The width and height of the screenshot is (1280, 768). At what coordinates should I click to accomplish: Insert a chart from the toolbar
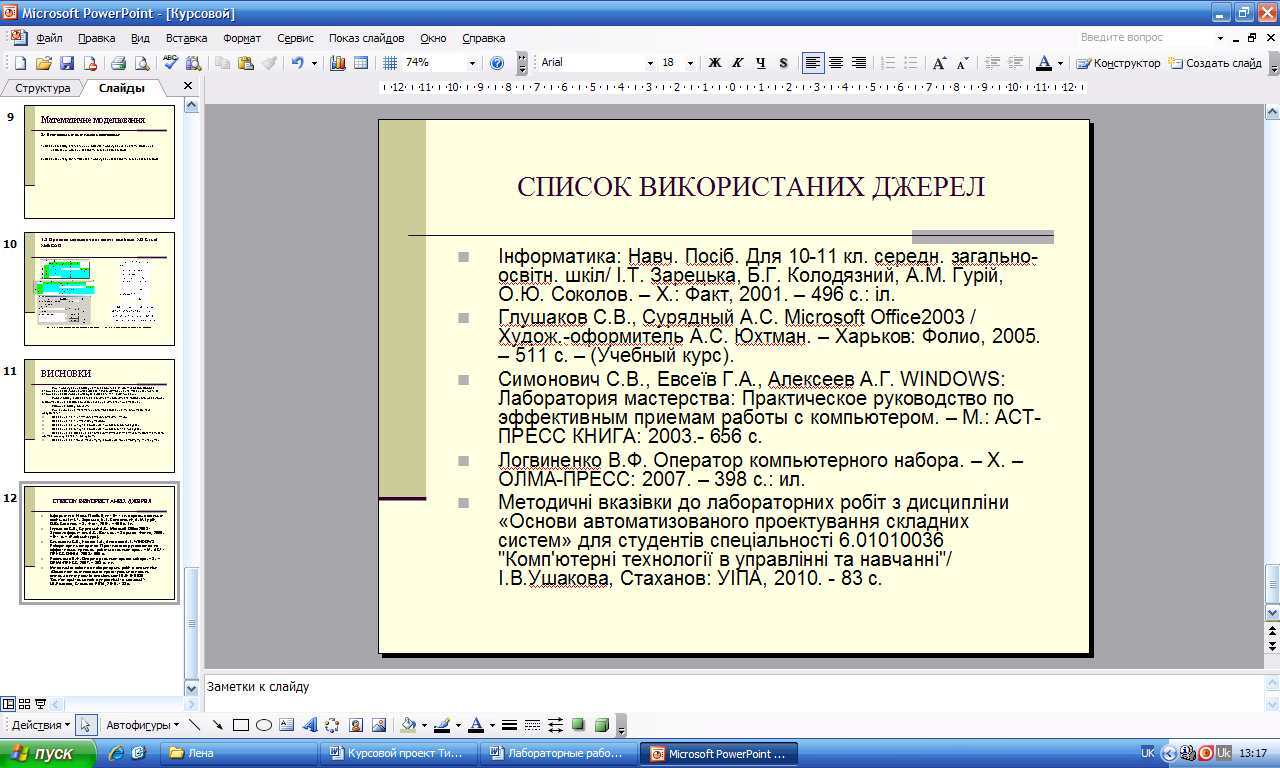(x=337, y=63)
